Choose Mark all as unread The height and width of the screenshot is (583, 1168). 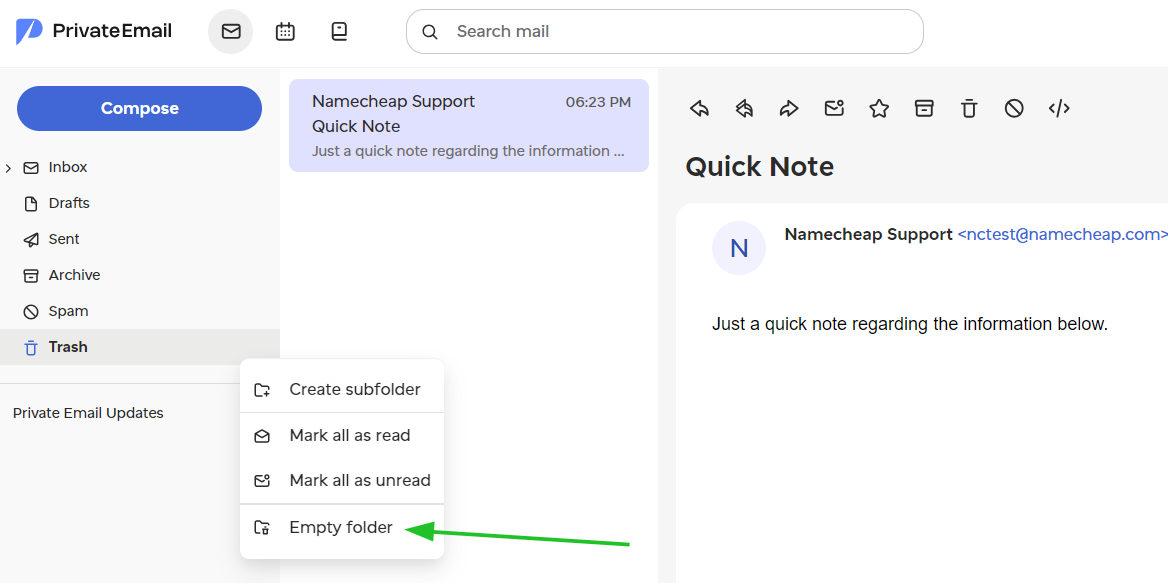[x=342, y=480]
